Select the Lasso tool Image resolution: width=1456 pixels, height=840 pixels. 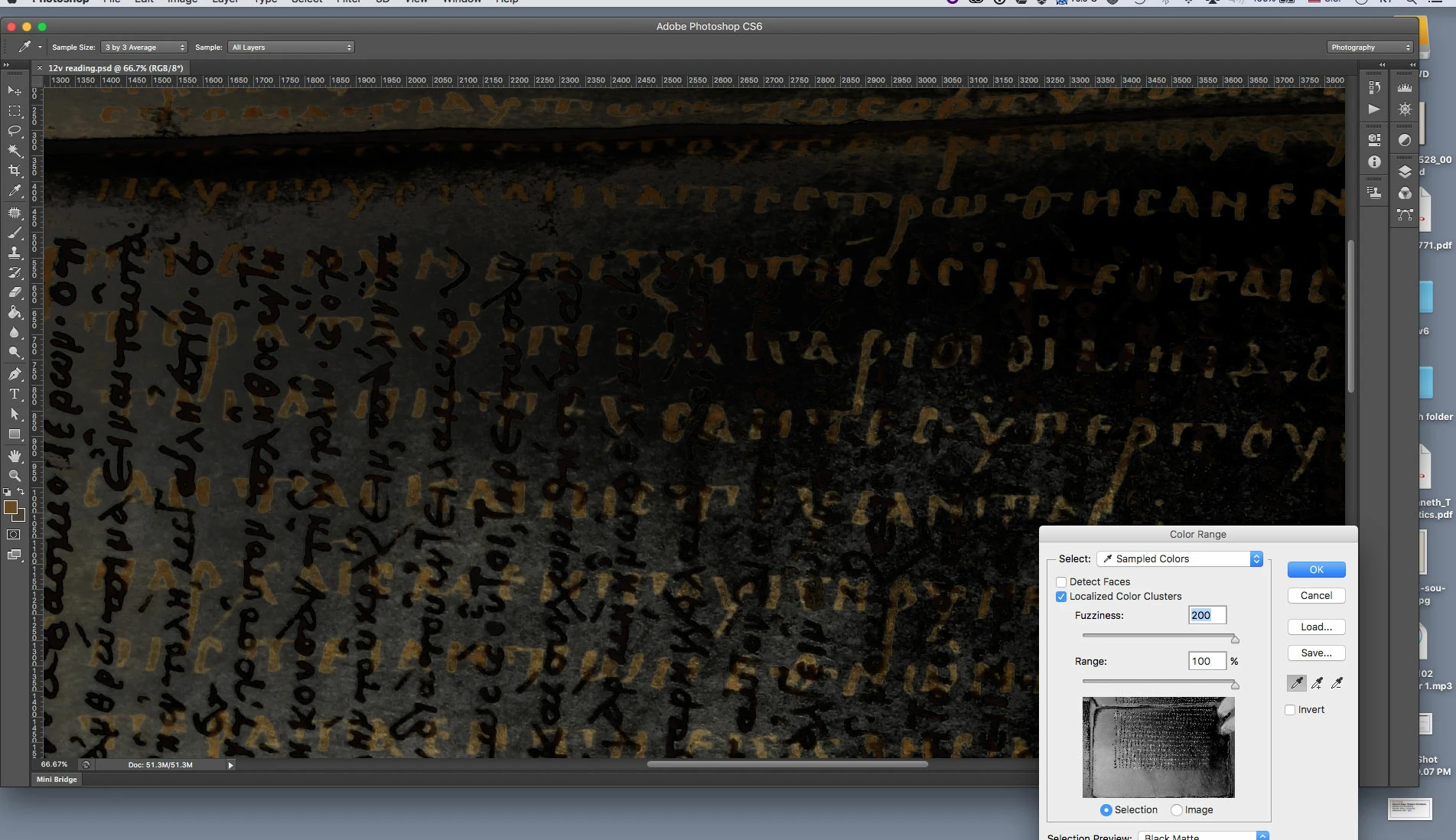(14, 131)
